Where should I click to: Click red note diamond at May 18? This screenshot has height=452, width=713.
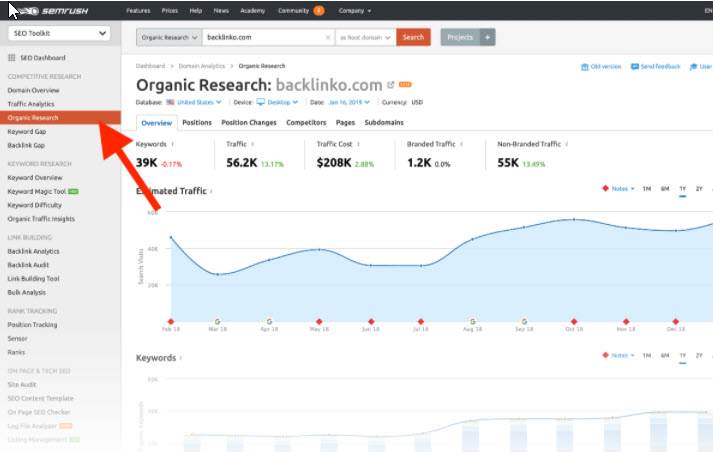click(x=319, y=321)
